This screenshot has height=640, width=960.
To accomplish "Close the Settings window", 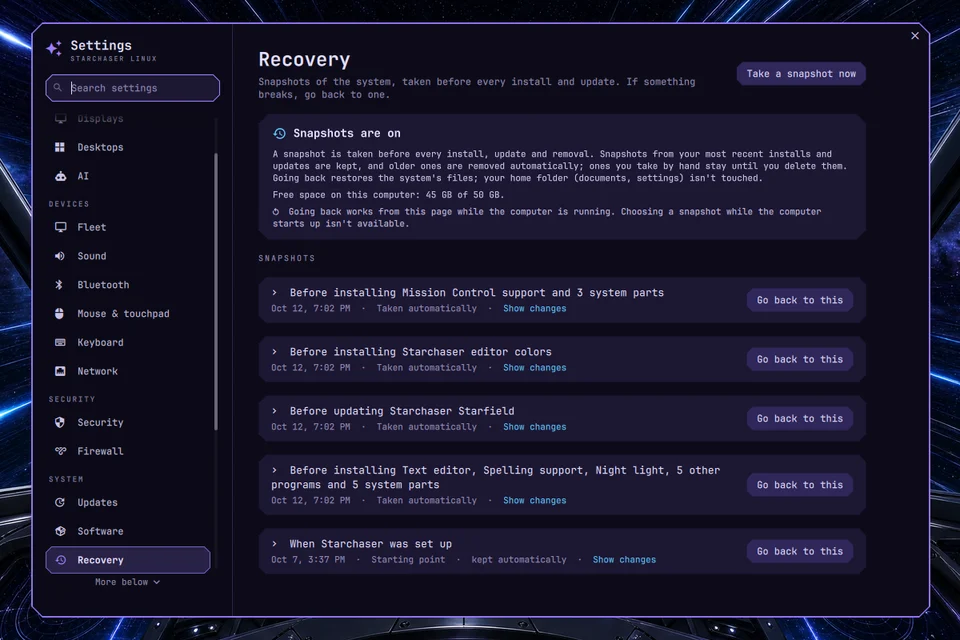I will [x=915, y=36].
